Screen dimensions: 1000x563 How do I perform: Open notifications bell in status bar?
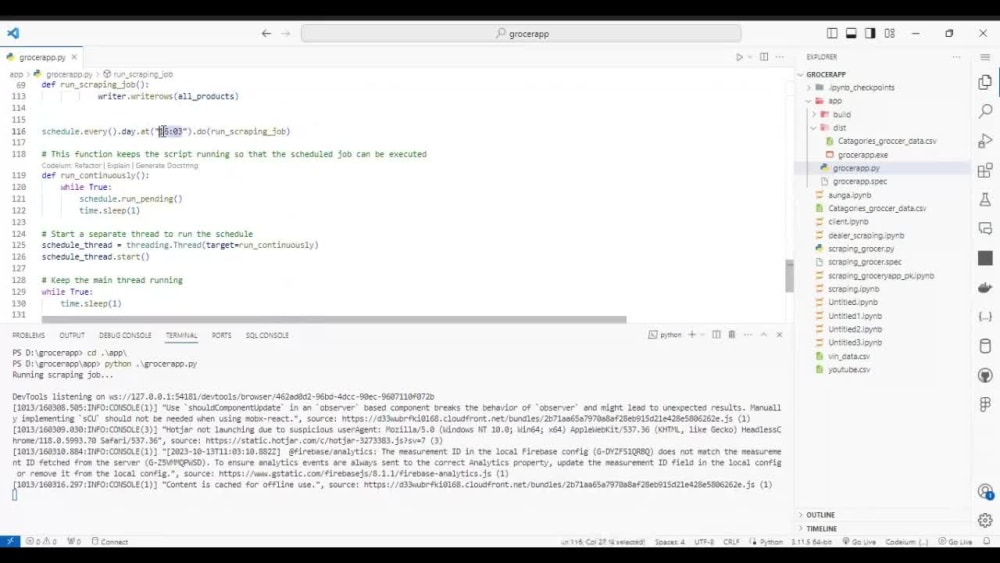pyautogui.click(x=987, y=541)
